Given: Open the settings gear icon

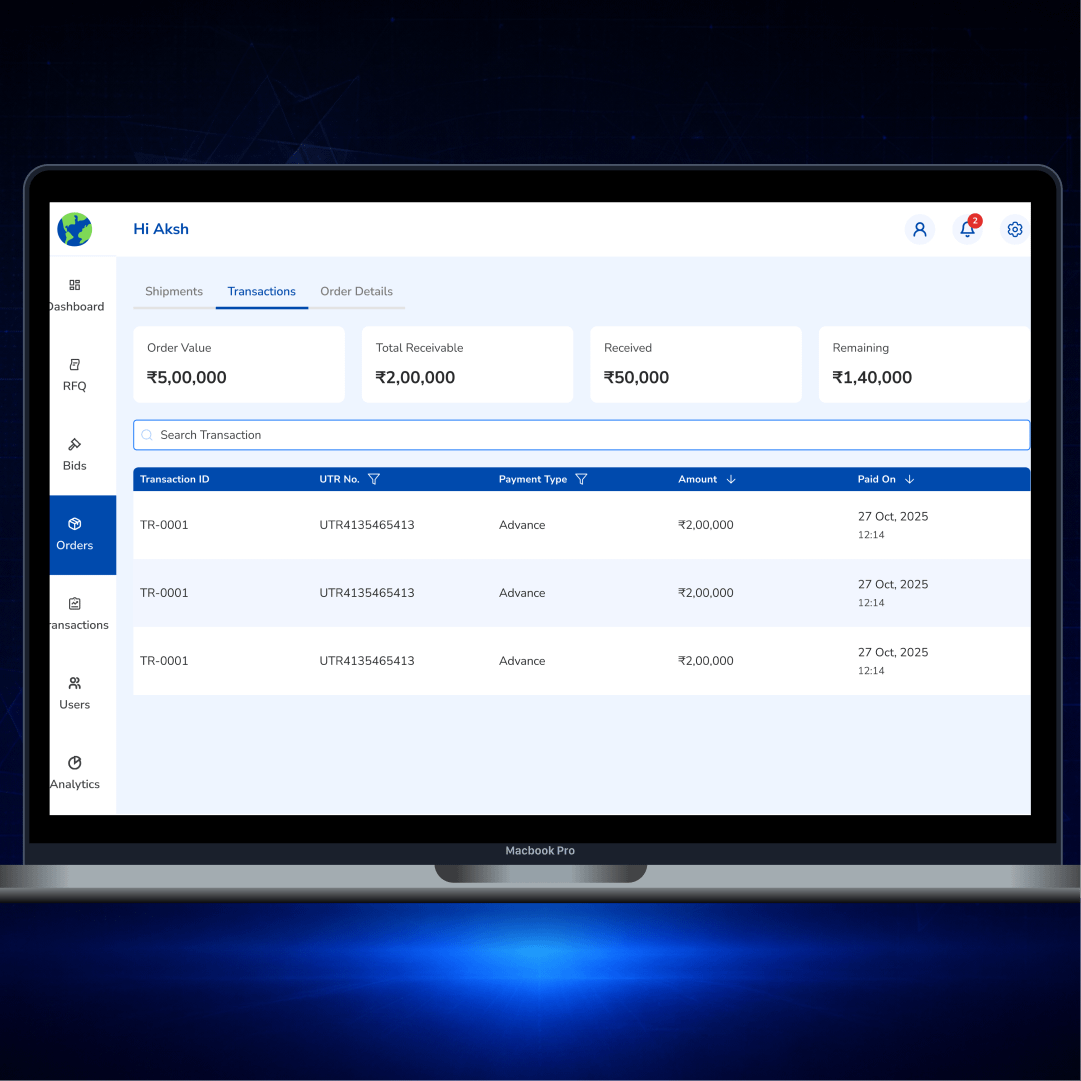Looking at the screenshot, I should [x=1015, y=229].
